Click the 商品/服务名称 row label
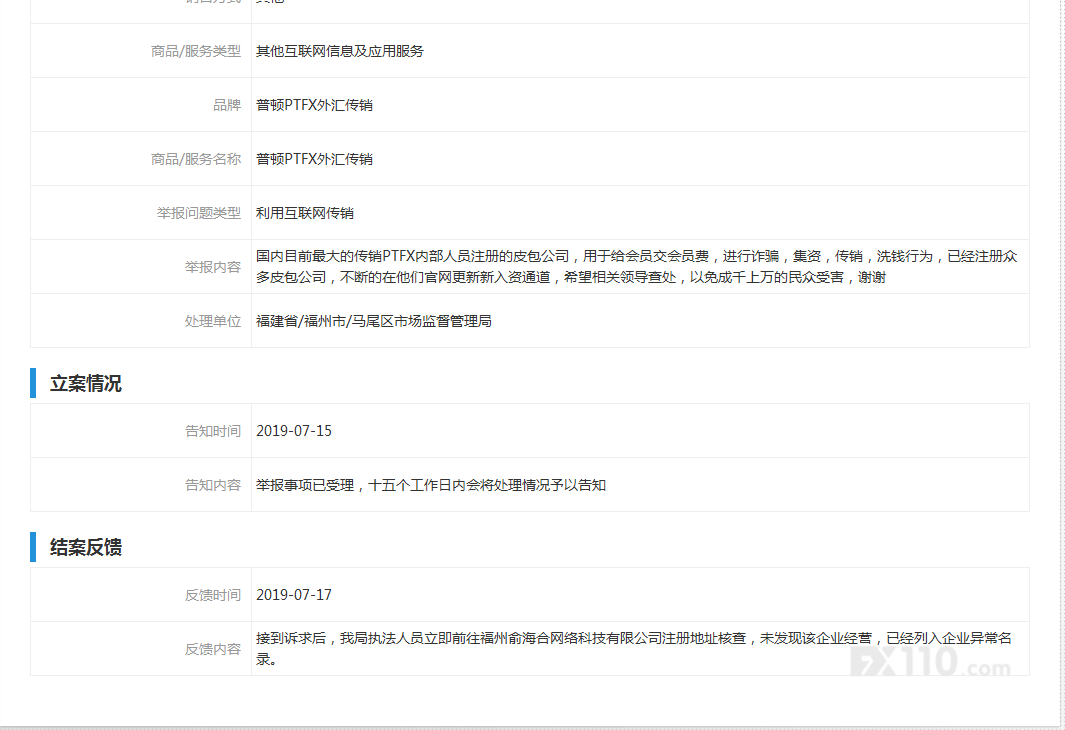1065x730 pixels. (196, 159)
